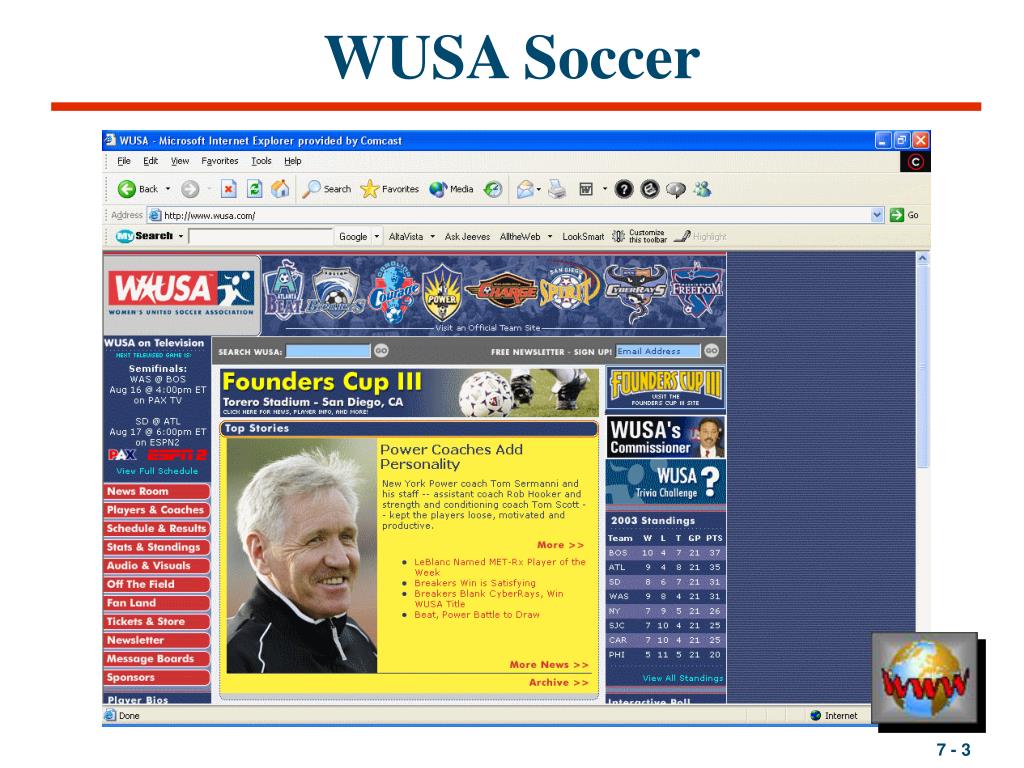The height and width of the screenshot is (768, 1024).
Task: Open the History clock icon
Action: tap(493, 189)
